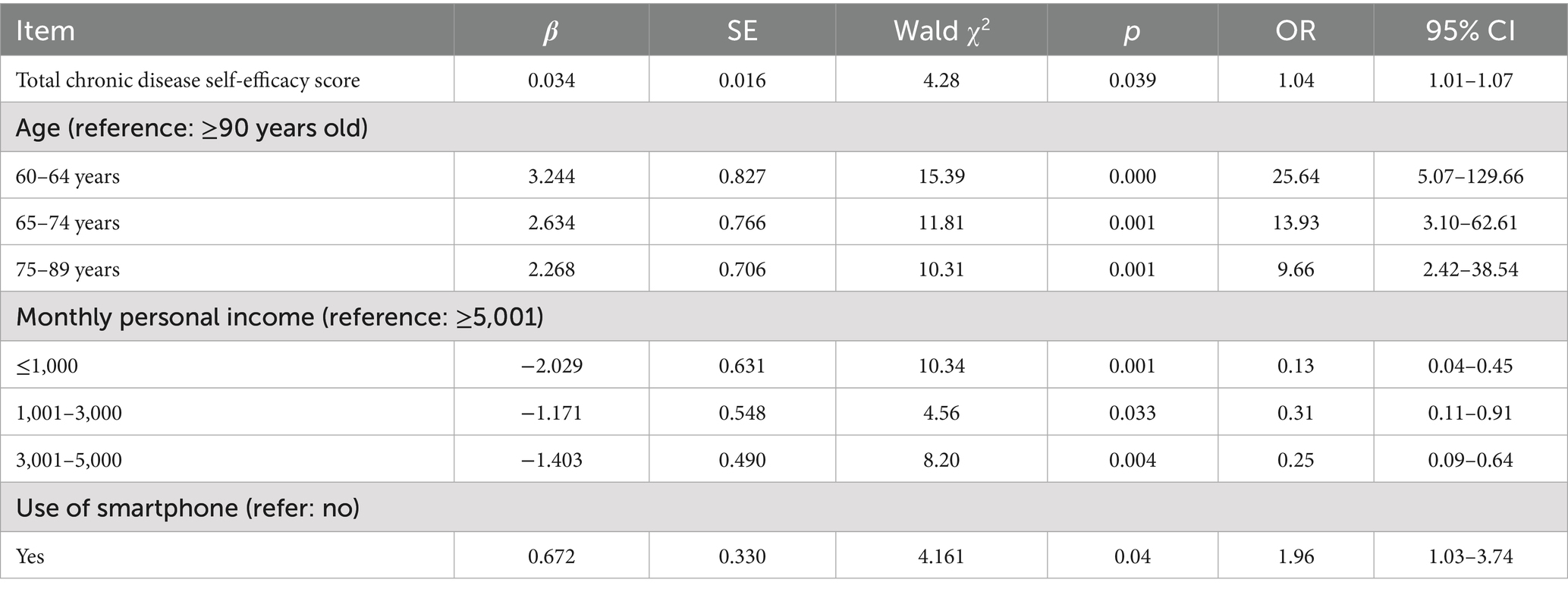This screenshot has width=1568, height=592.
Task: Select the 3,001–5,000 income row label
Action: (x=69, y=460)
